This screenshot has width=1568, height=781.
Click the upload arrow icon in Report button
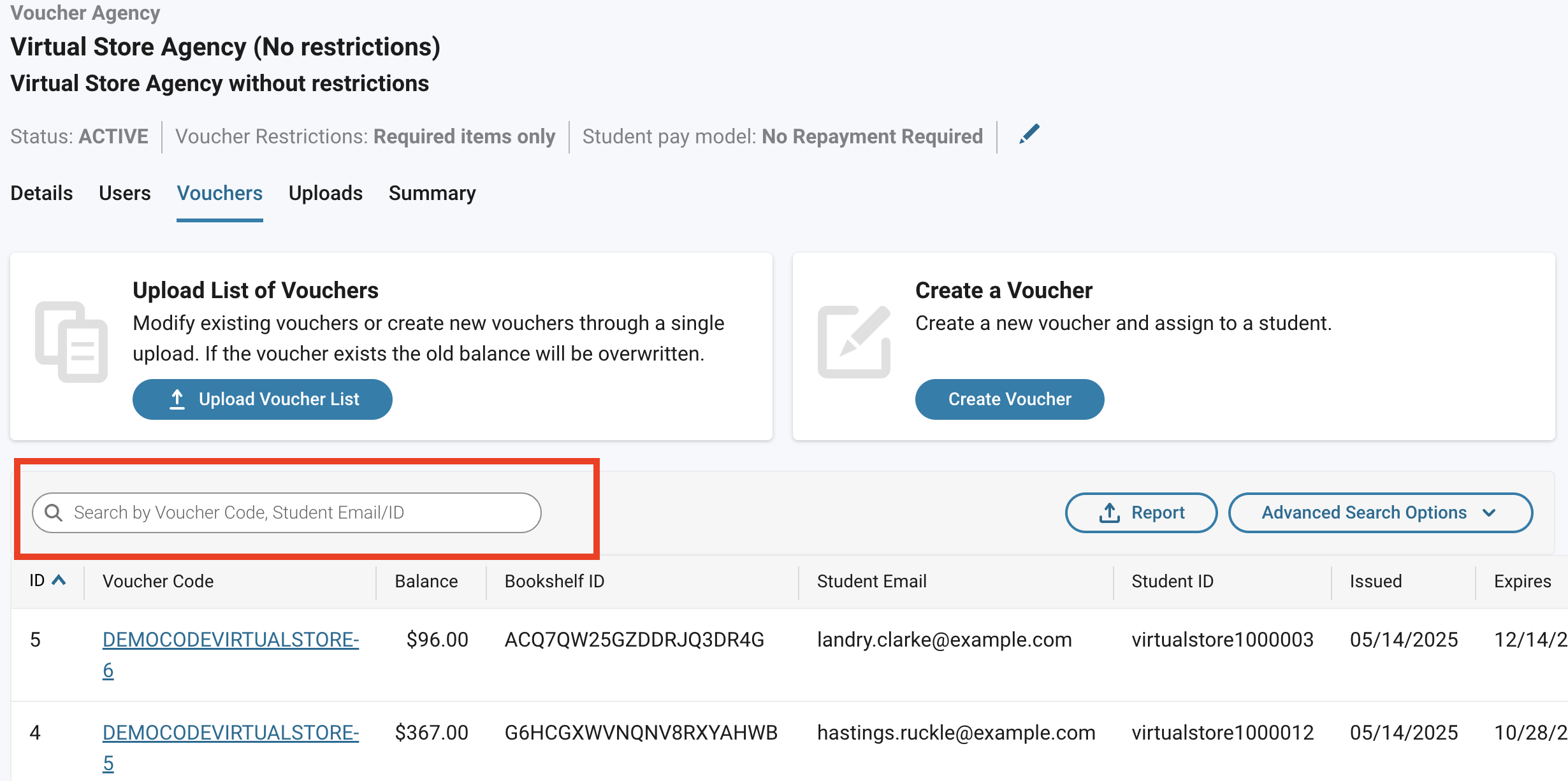[x=1110, y=513]
